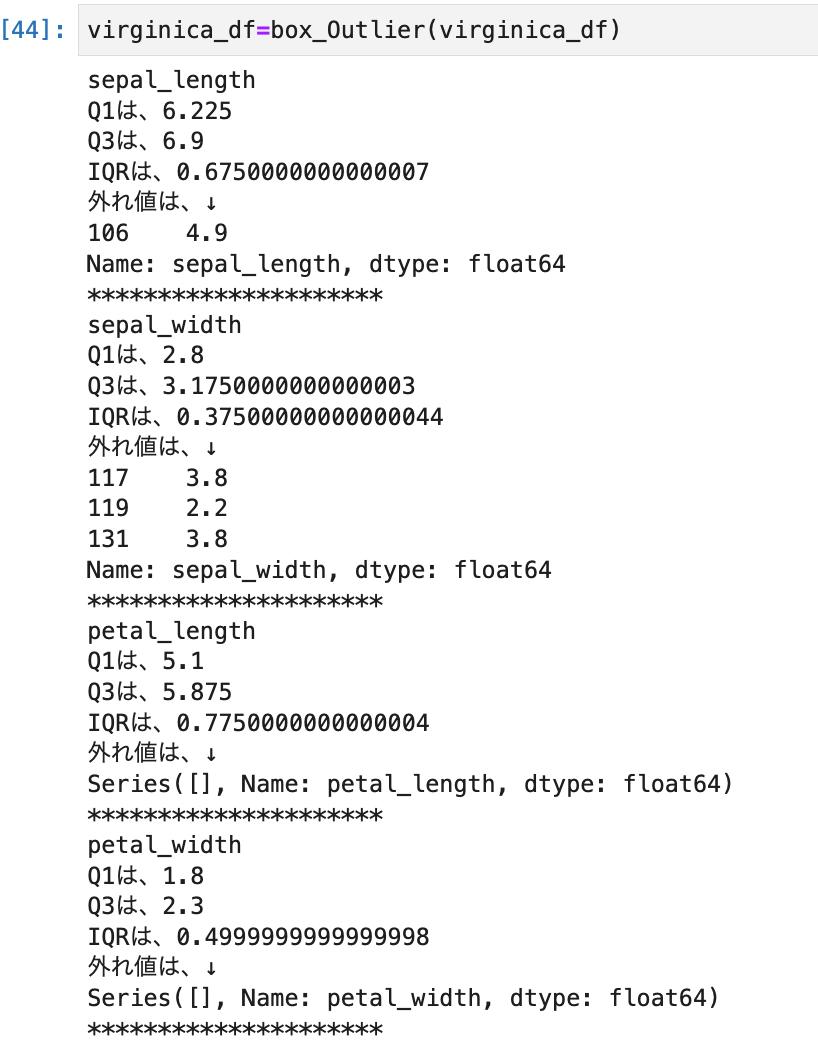818x1058 pixels.
Task: Click the Q1 value 6.225 line
Action: pos(159,111)
